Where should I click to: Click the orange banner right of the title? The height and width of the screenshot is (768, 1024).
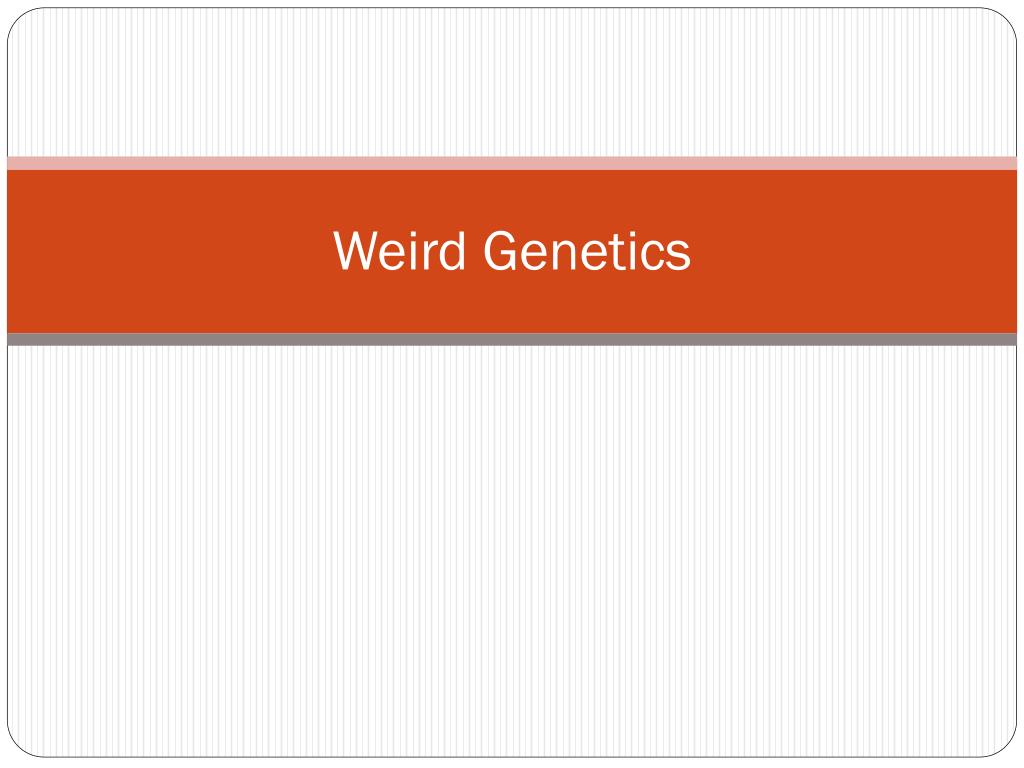click(x=854, y=251)
